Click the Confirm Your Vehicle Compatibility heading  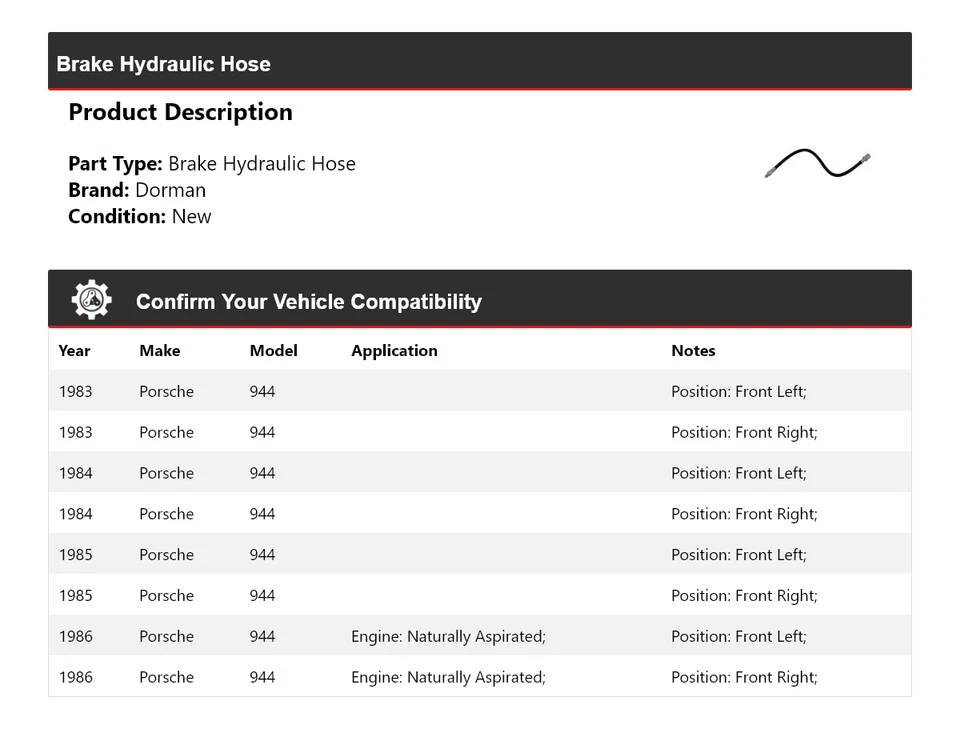click(x=308, y=301)
